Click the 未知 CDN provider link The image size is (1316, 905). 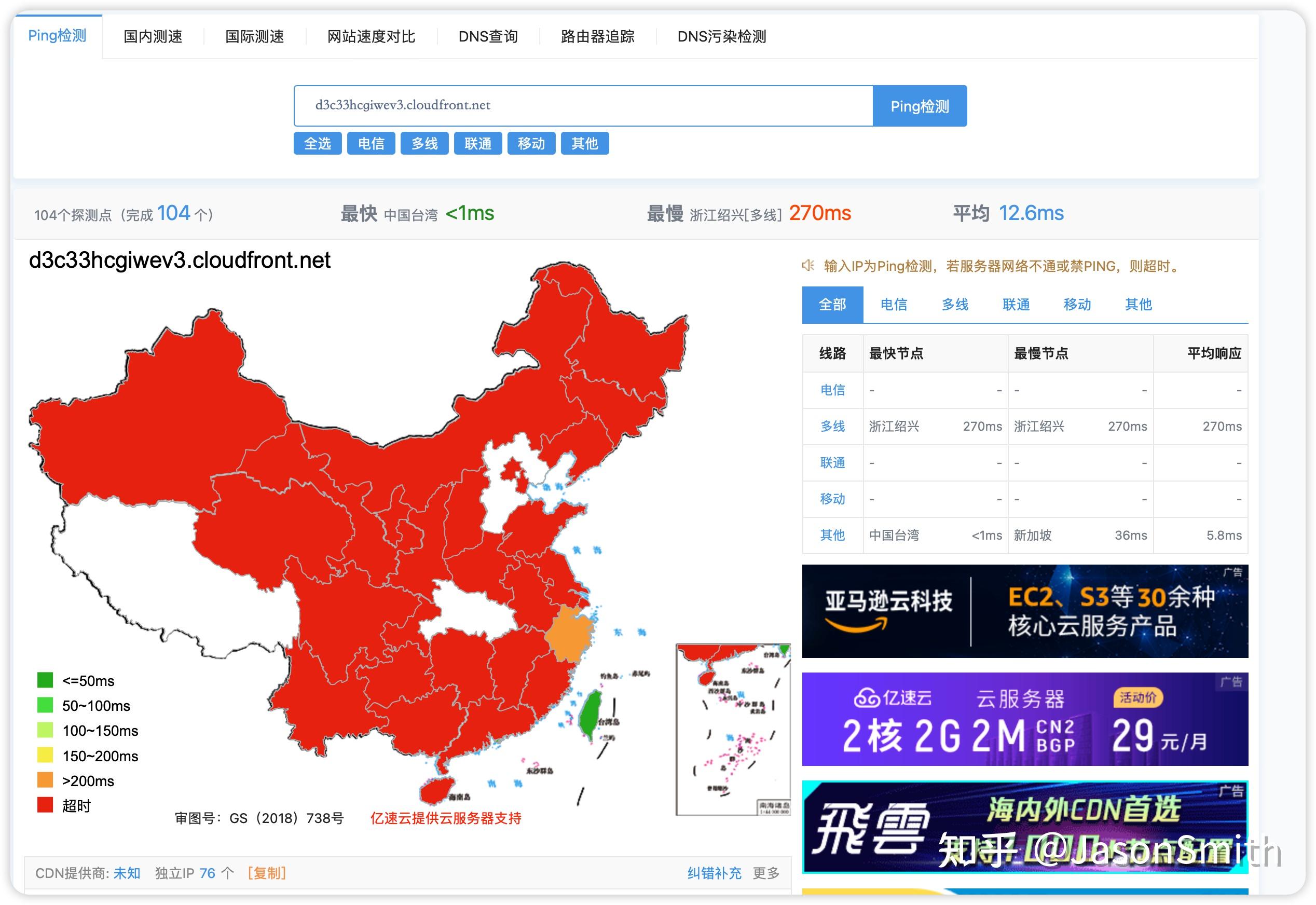127,873
